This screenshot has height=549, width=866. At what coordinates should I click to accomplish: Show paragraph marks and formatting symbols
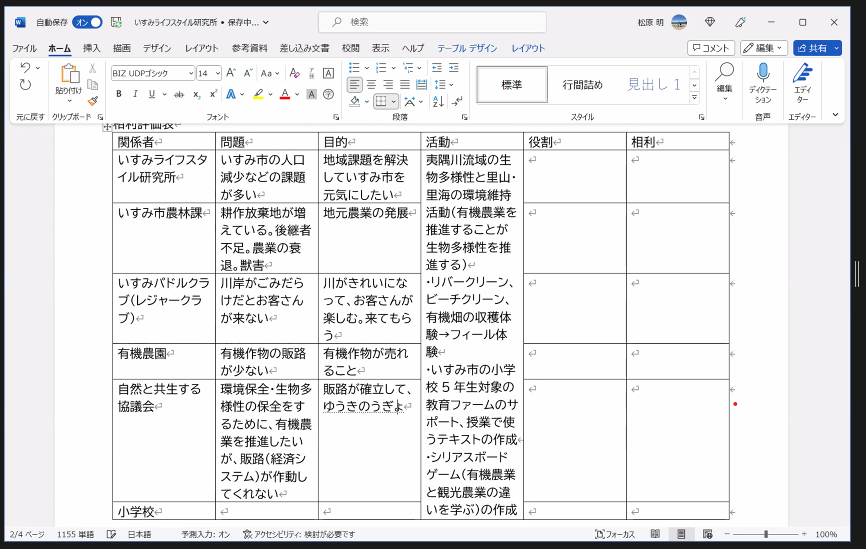point(457,102)
